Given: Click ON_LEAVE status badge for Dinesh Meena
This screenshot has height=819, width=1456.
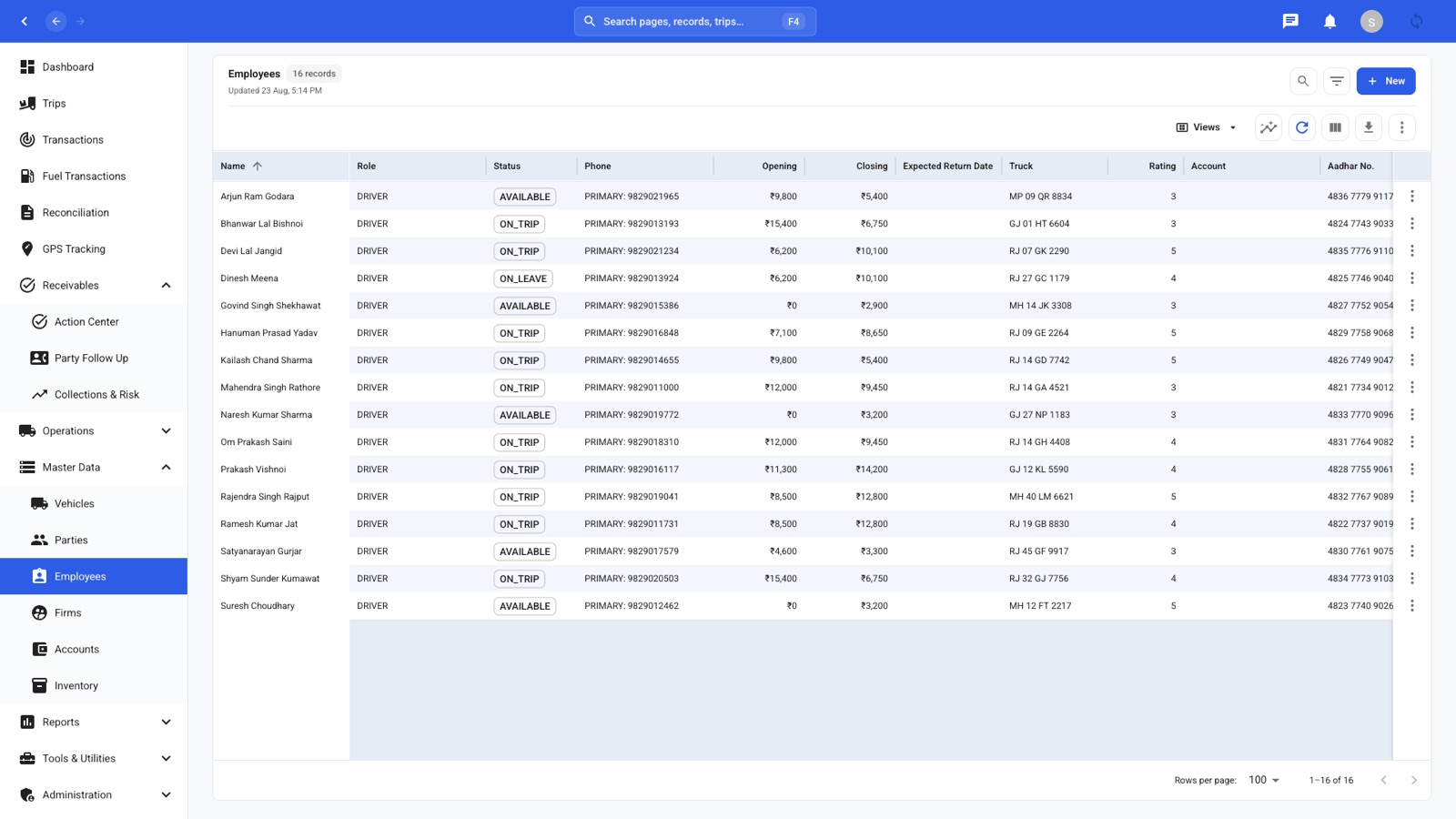Looking at the screenshot, I should point(523,278).
